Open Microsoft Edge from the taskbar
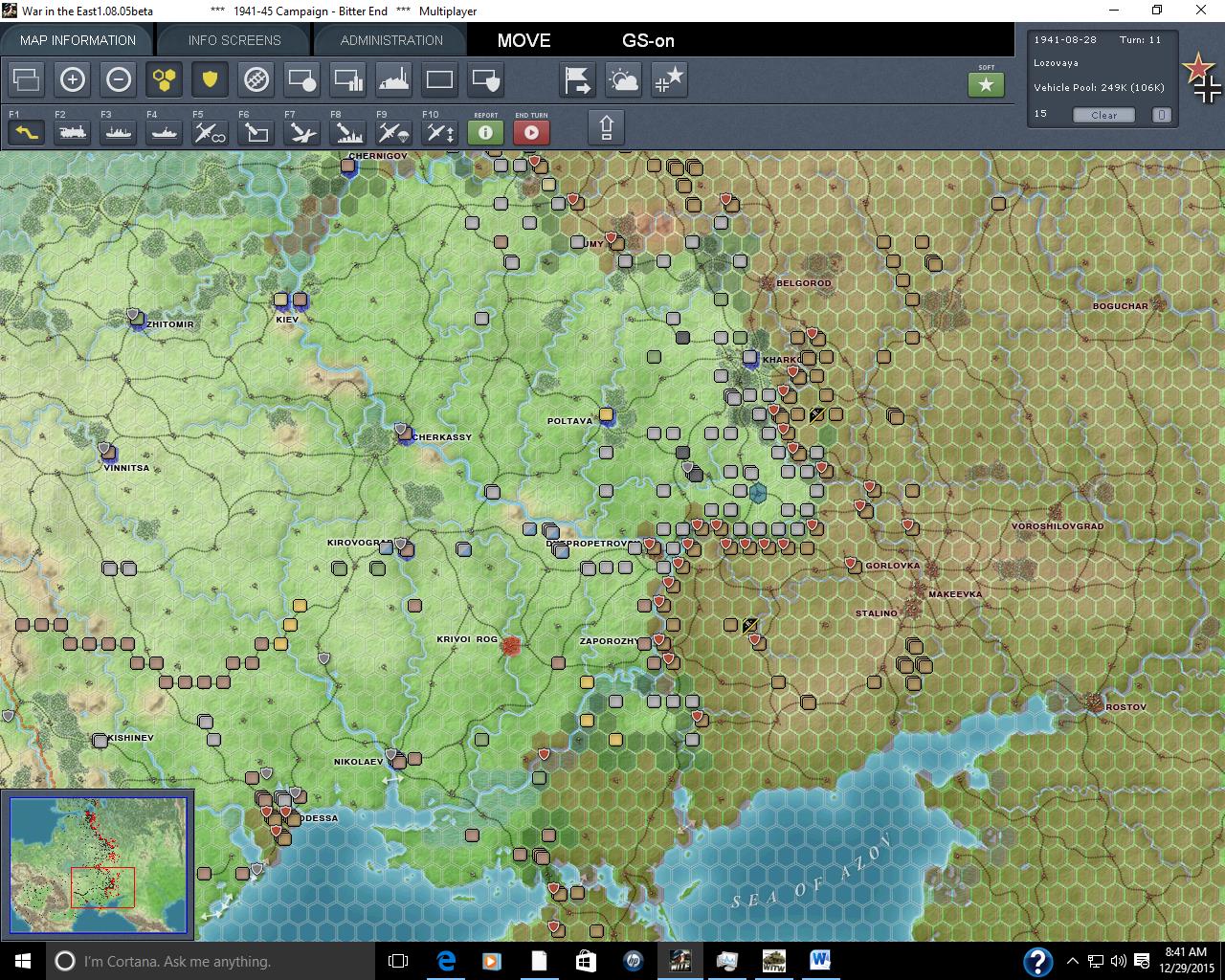Image resolution: width=1225 pixels, height=980 pixels. 446,961
